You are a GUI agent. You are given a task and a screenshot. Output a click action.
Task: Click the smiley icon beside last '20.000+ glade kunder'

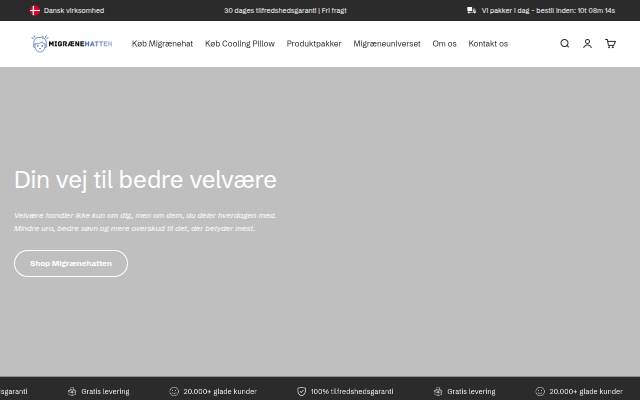click(540, 391)
